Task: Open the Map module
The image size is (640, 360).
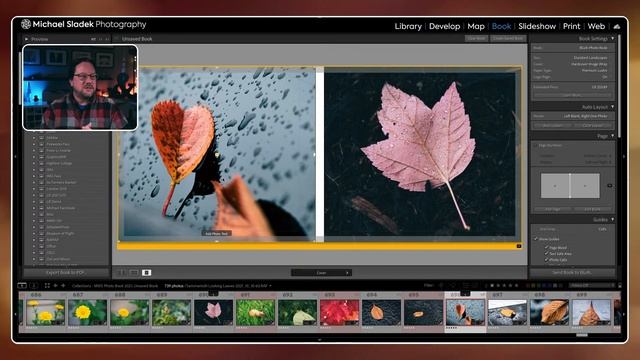Action: [476, 26]
